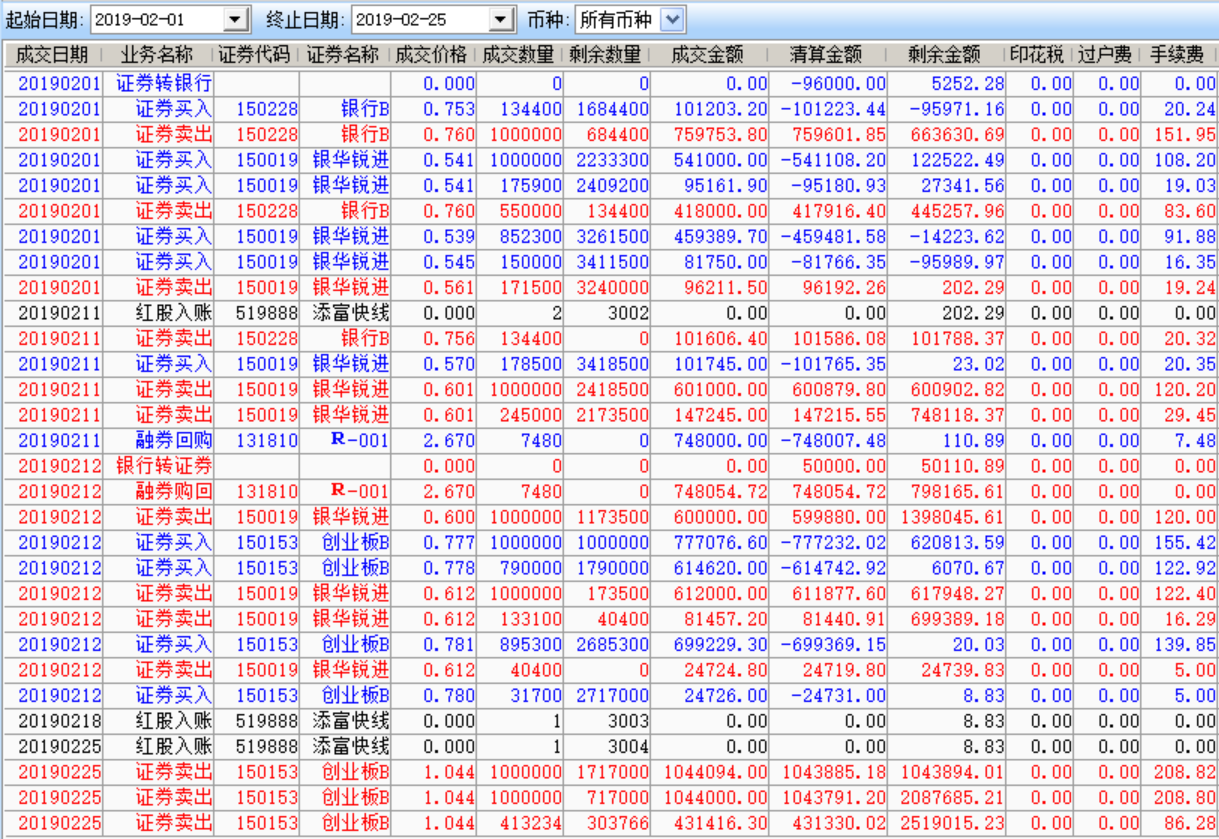Sort by the 证券代码 column header
This screenshot has height=839, width=1219.
tap(257, 55)
